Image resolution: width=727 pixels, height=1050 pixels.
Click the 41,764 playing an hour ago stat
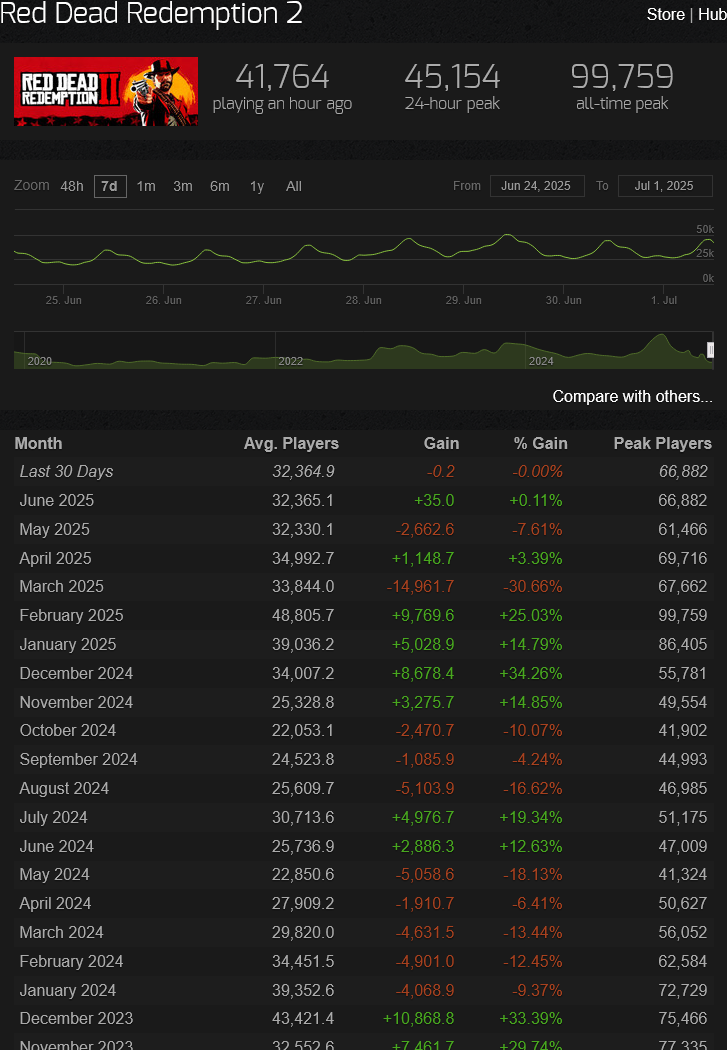[x=282, y=87]
